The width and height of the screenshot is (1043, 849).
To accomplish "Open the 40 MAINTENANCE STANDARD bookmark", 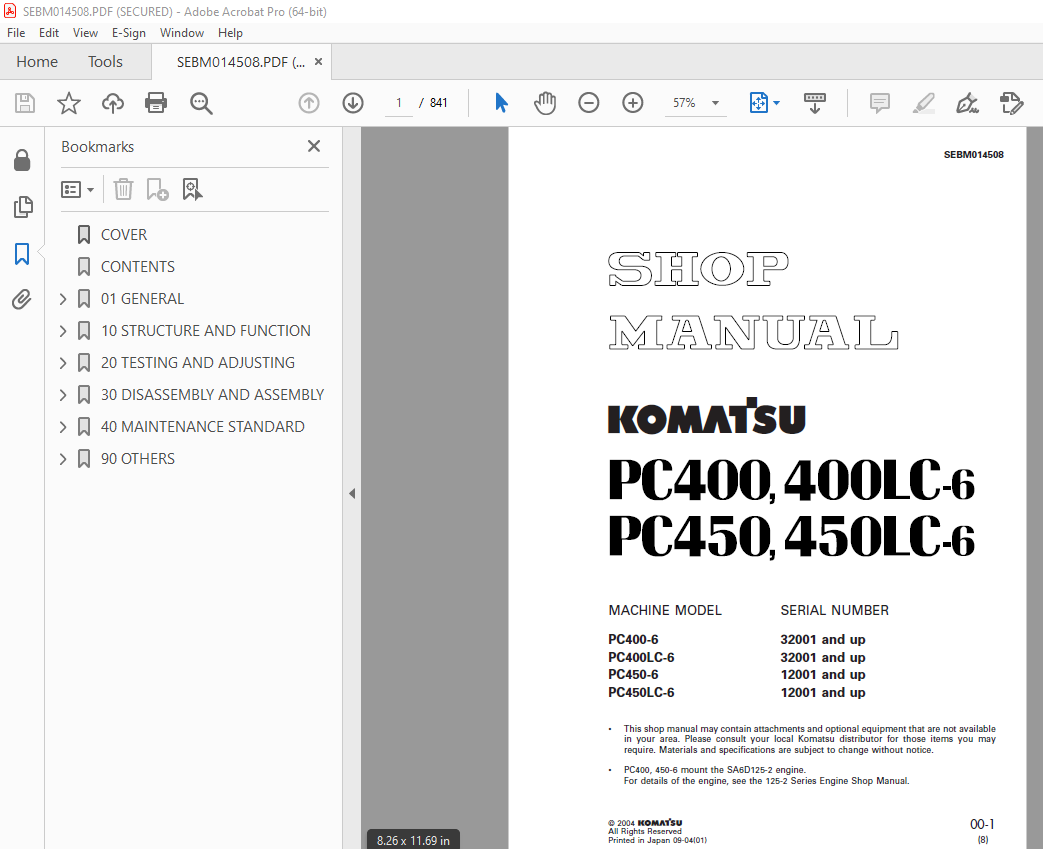I will click(x=203, y=426).
